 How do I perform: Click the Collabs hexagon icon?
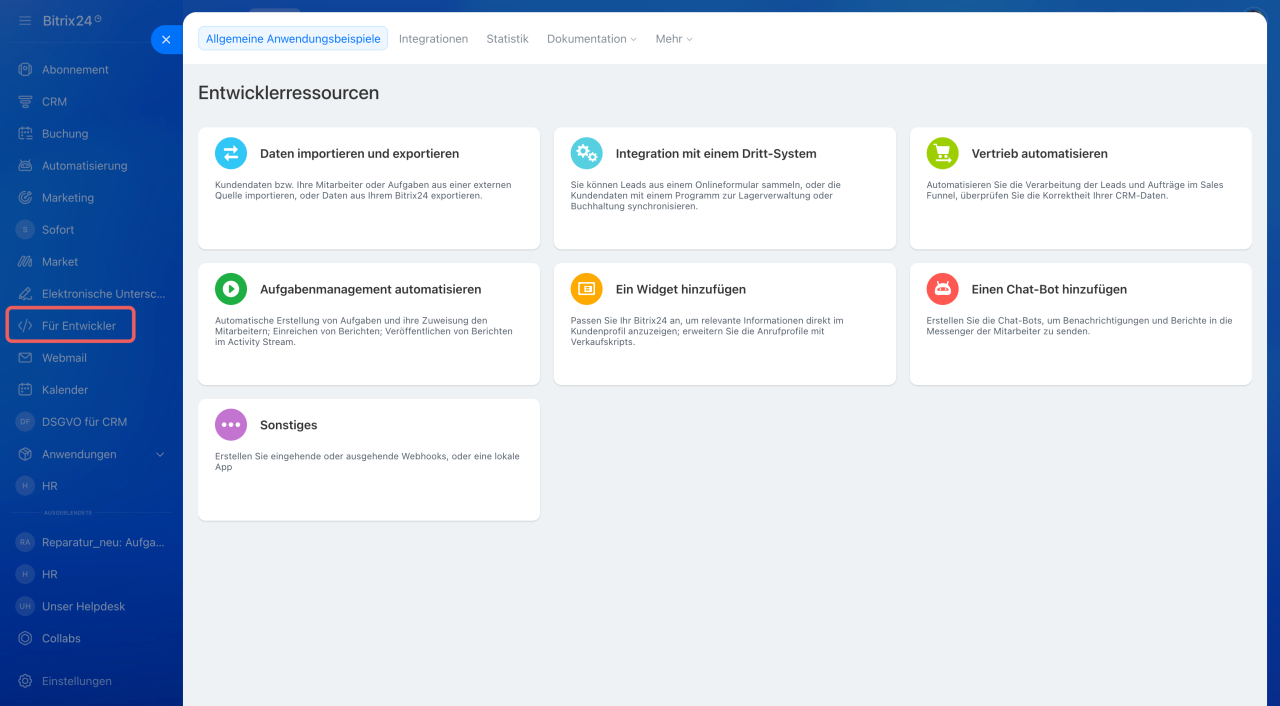tap(25, 638)
